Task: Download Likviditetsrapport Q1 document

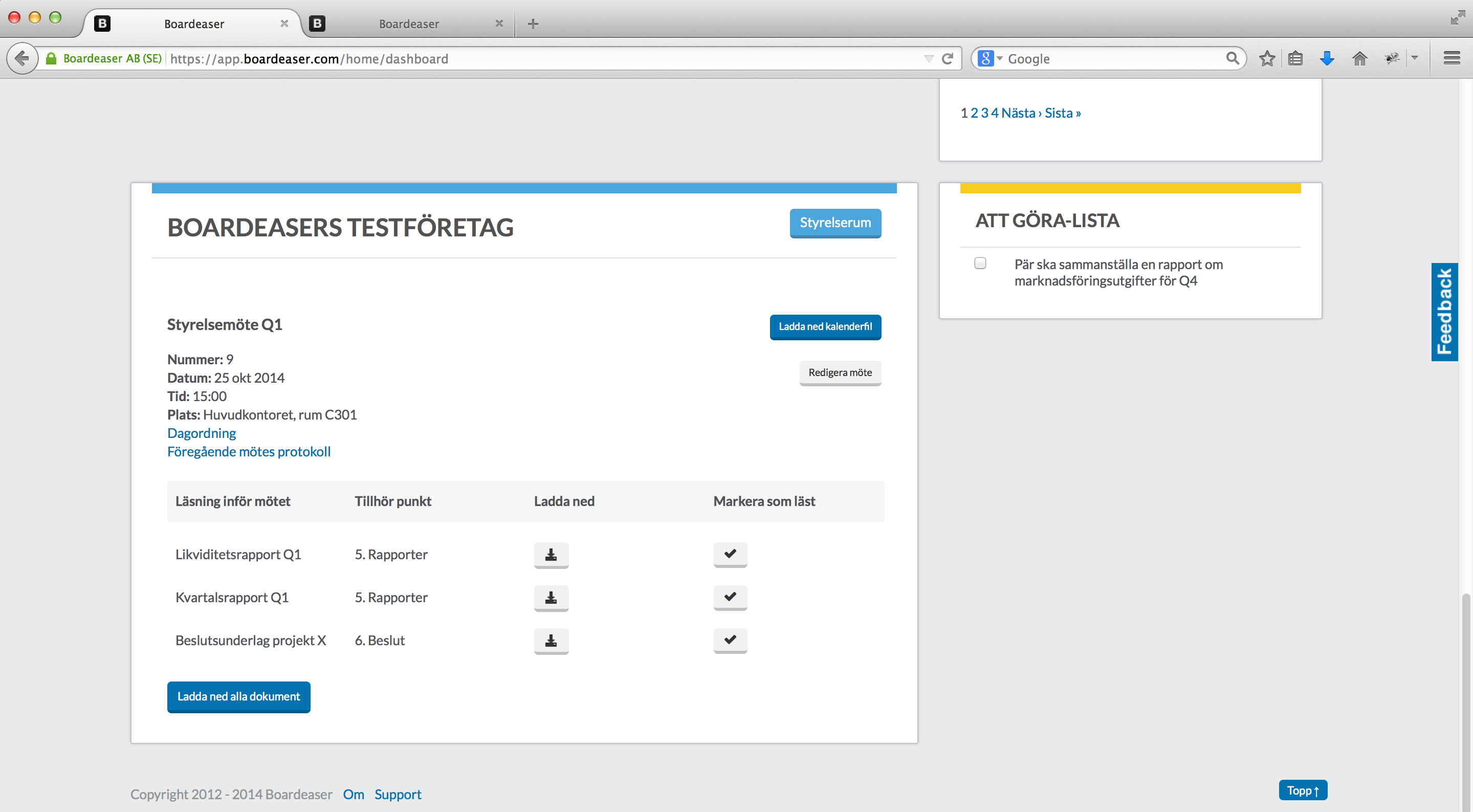Action: [551, 555]
